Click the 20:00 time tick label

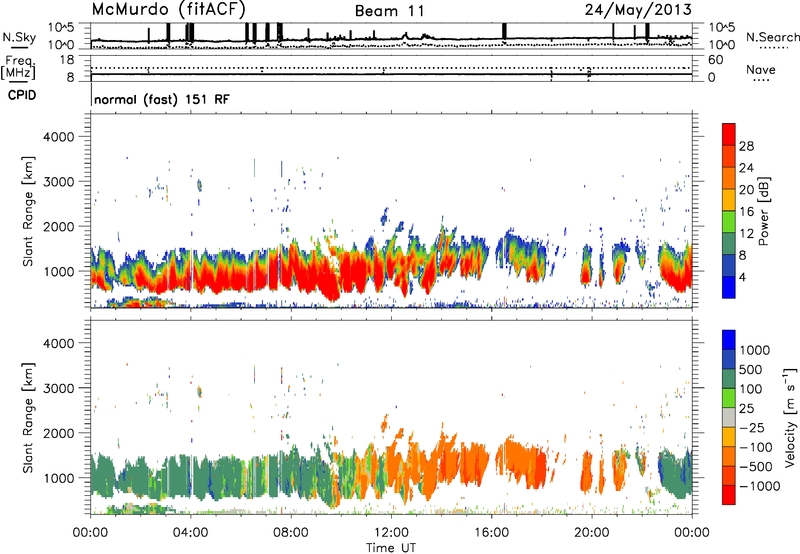[x=592, y=533]
